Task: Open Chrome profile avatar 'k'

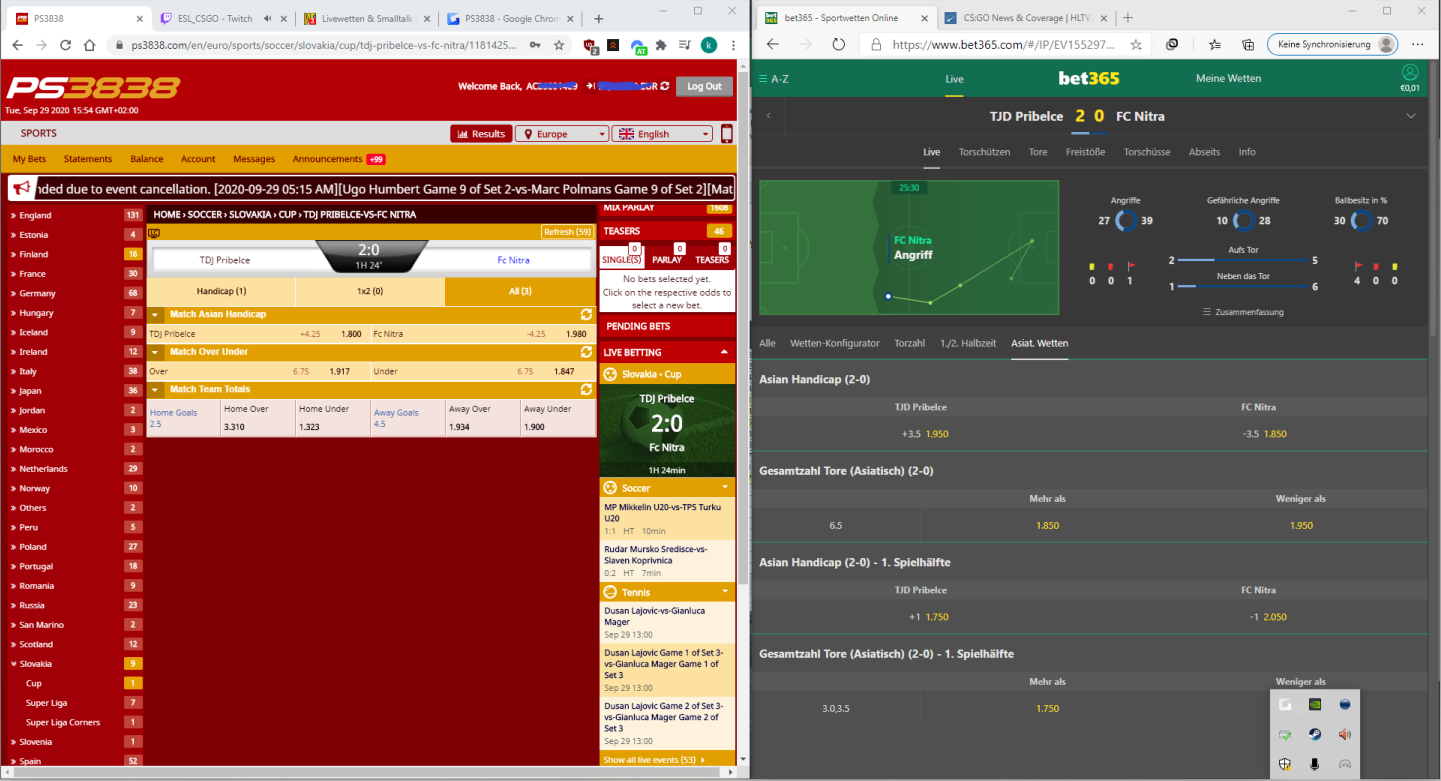Action: (x=709, y=45)
